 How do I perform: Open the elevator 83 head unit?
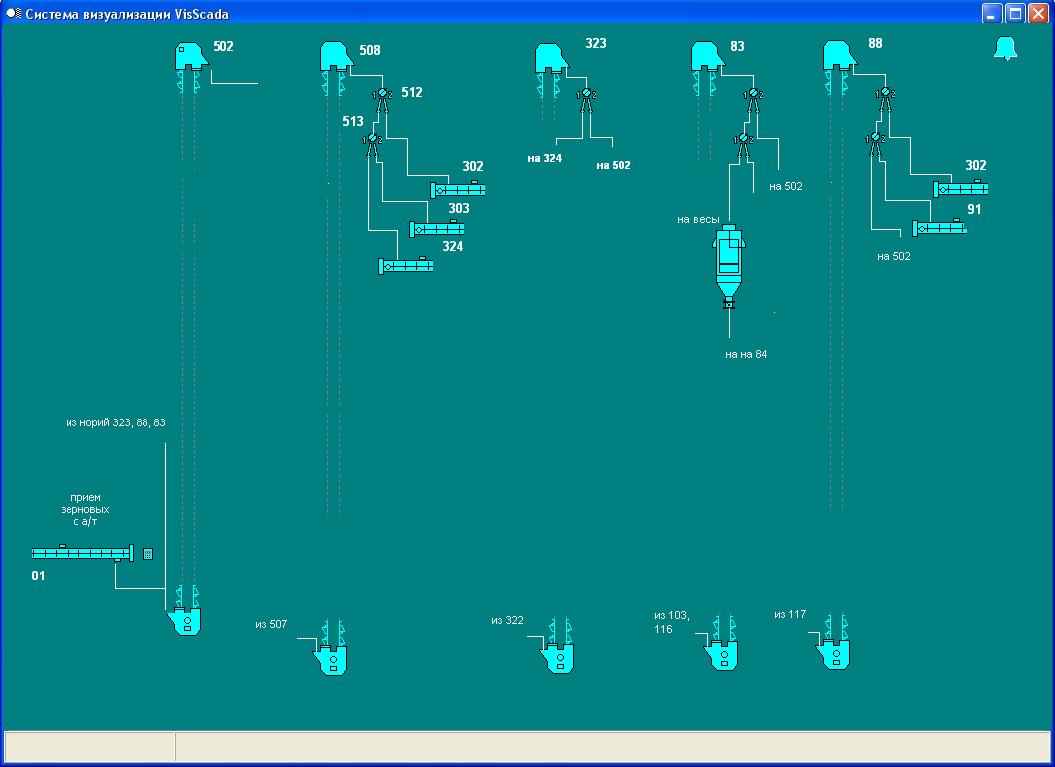coord(708,56)
